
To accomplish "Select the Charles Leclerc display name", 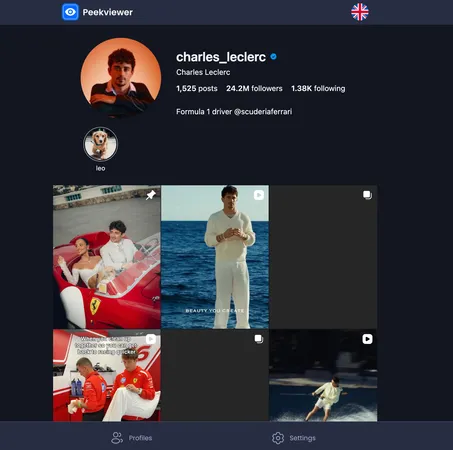I will pyautogui.click(x=203, y=72).
